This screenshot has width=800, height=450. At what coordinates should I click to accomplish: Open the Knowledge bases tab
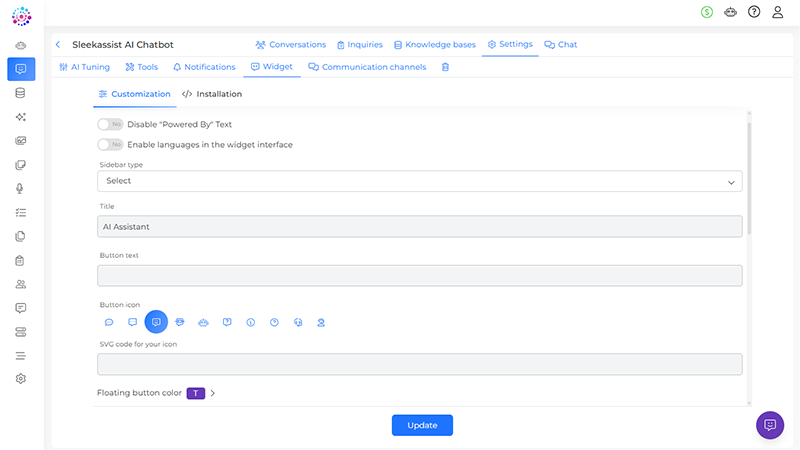point(435,45)
